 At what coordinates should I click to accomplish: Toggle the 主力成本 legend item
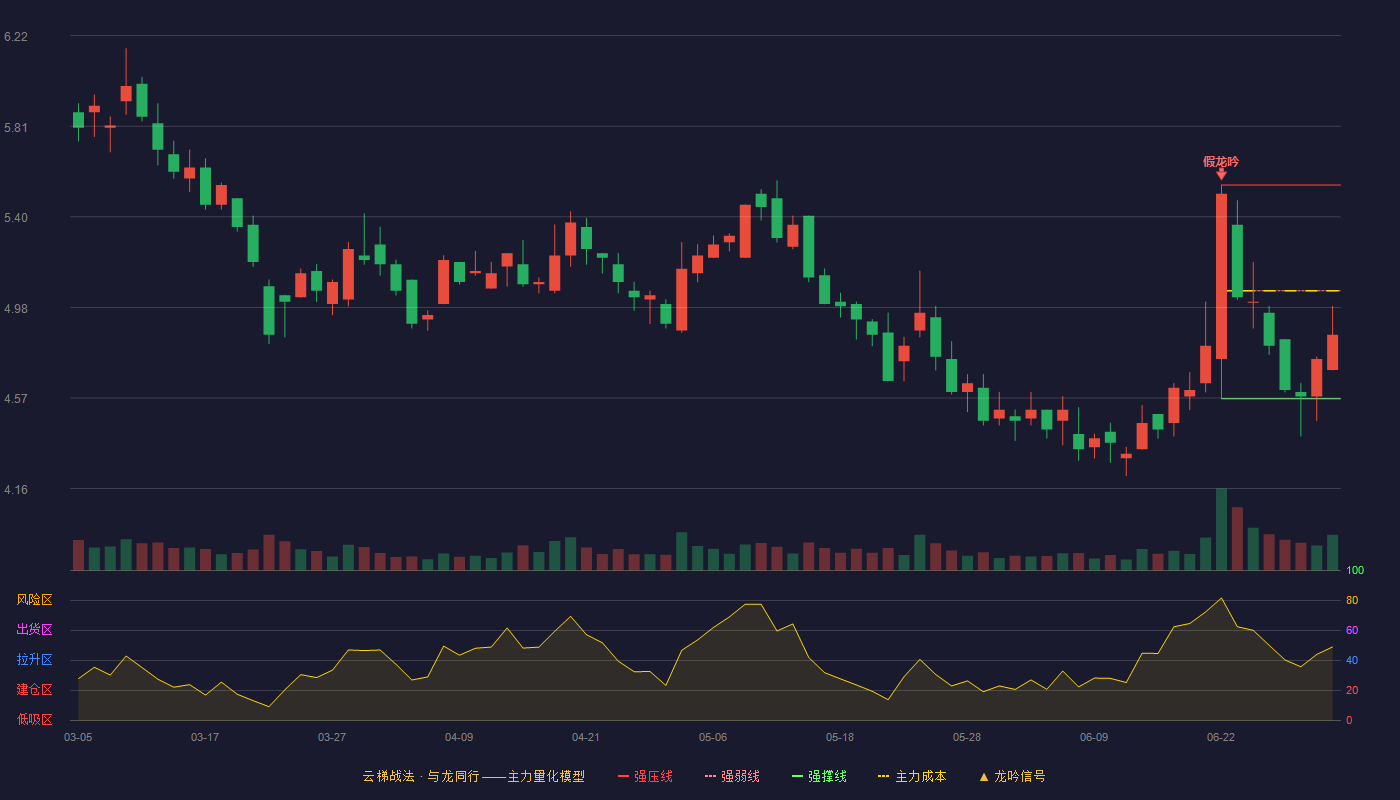[912, 776]
